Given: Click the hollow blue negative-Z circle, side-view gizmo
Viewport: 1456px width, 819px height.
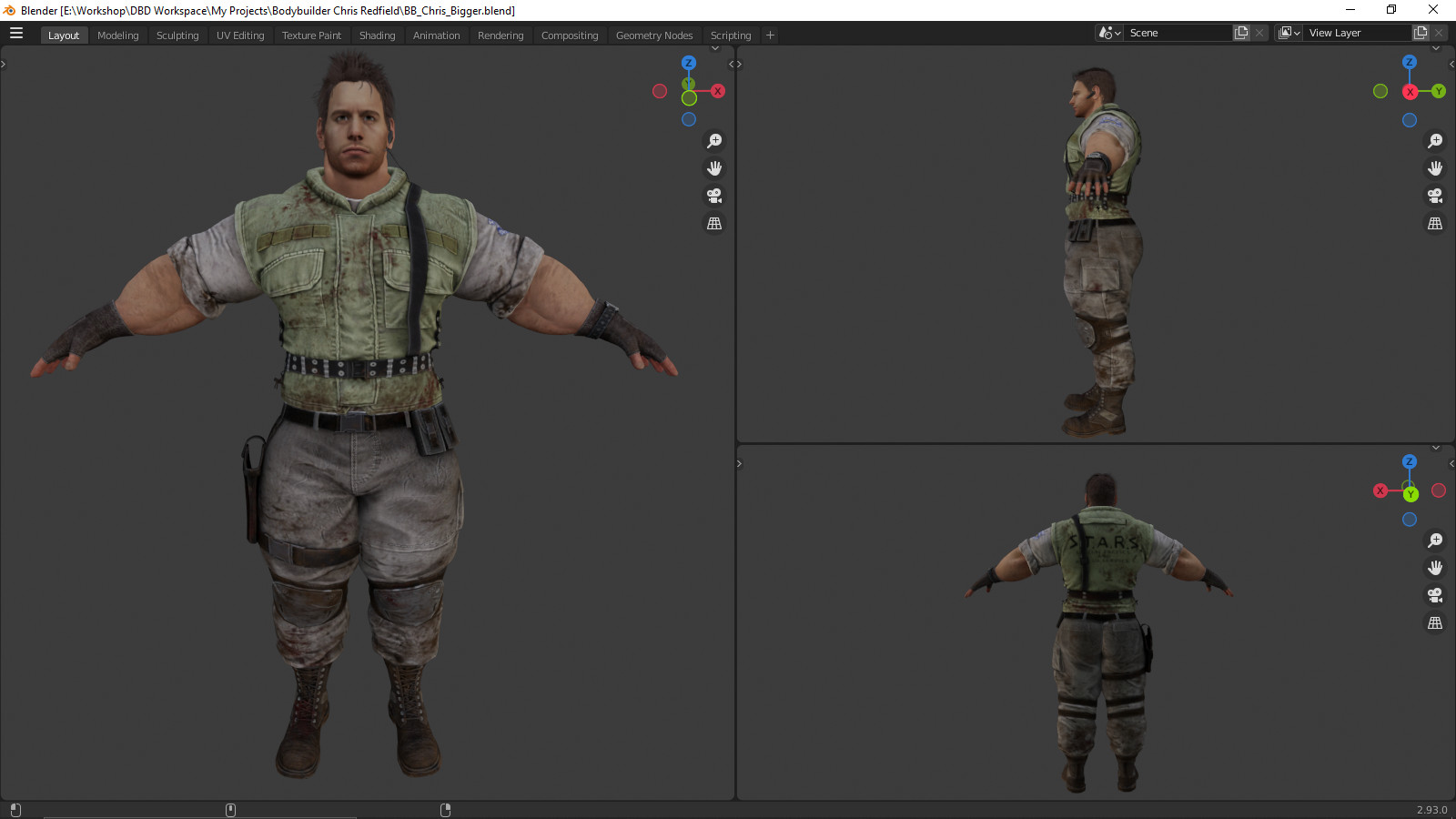Looking at the screenshot, I should coord(1410,120).
